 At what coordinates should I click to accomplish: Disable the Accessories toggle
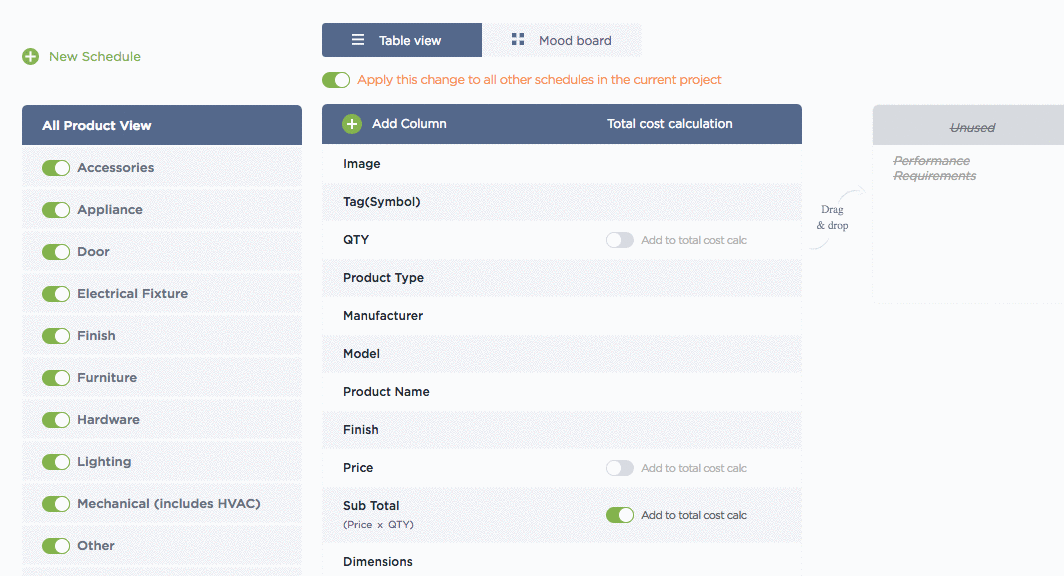56,168
